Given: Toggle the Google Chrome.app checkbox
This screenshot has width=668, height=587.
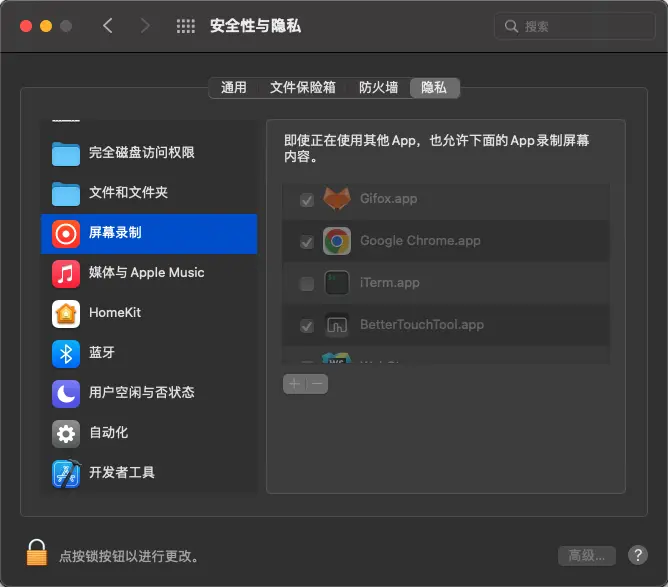Looking at the screenshot, I should click(x=307, y=242).
